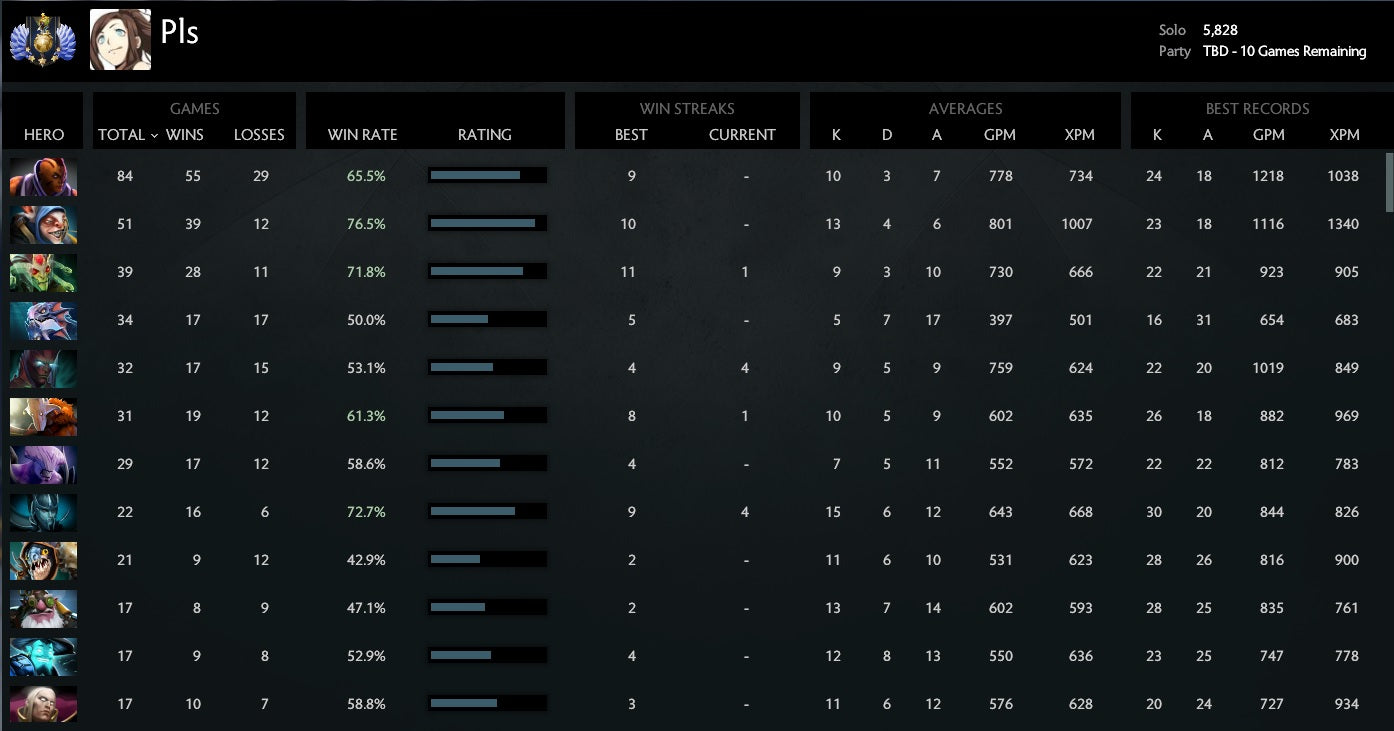
Task: Click the Slark hero portrait
Action: (x=43, y=320)
